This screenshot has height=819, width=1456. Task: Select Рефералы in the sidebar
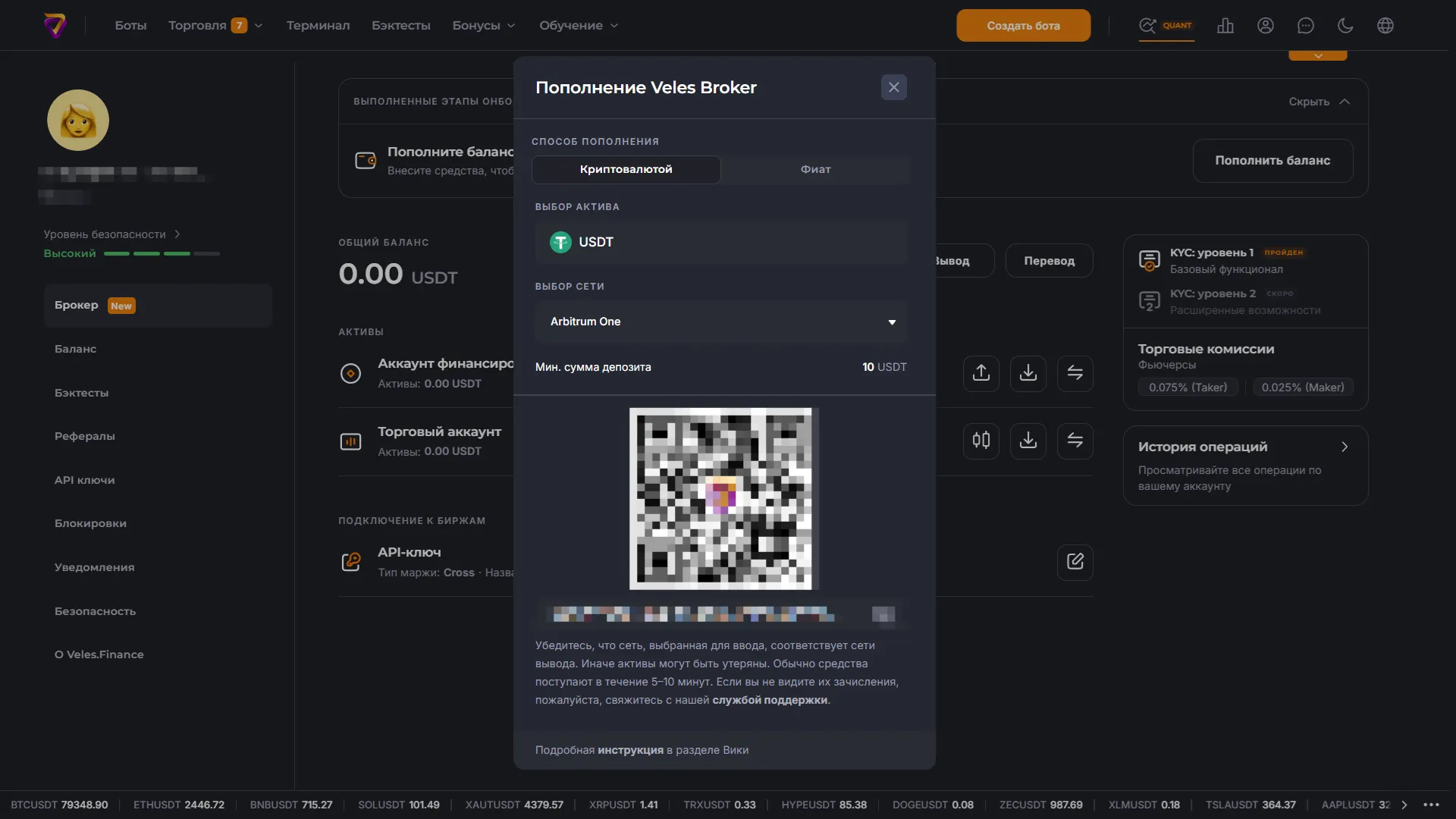85,436
